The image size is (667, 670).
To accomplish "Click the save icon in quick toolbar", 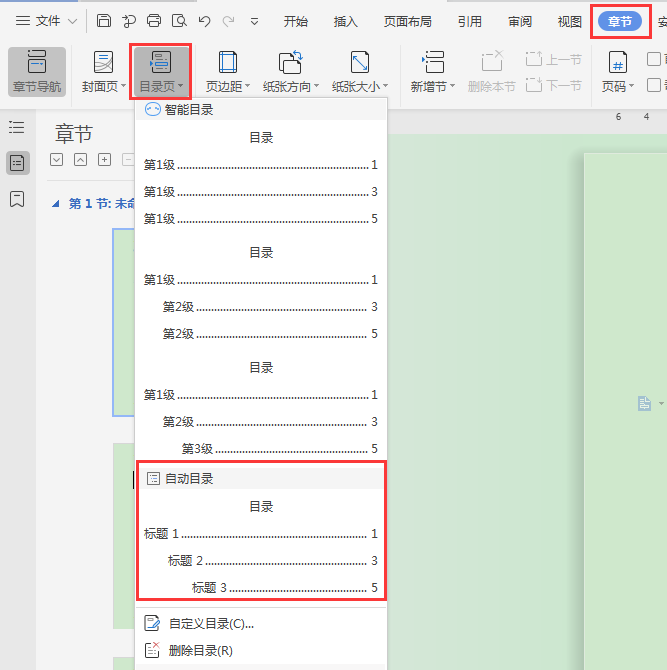I will (104, 21).
